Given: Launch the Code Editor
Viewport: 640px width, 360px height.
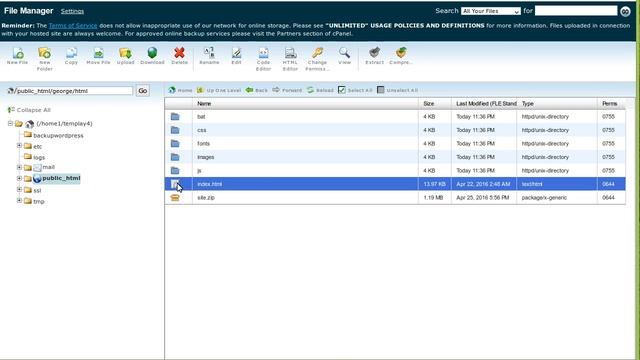Looking at the screenshot, I should (263, 59).
